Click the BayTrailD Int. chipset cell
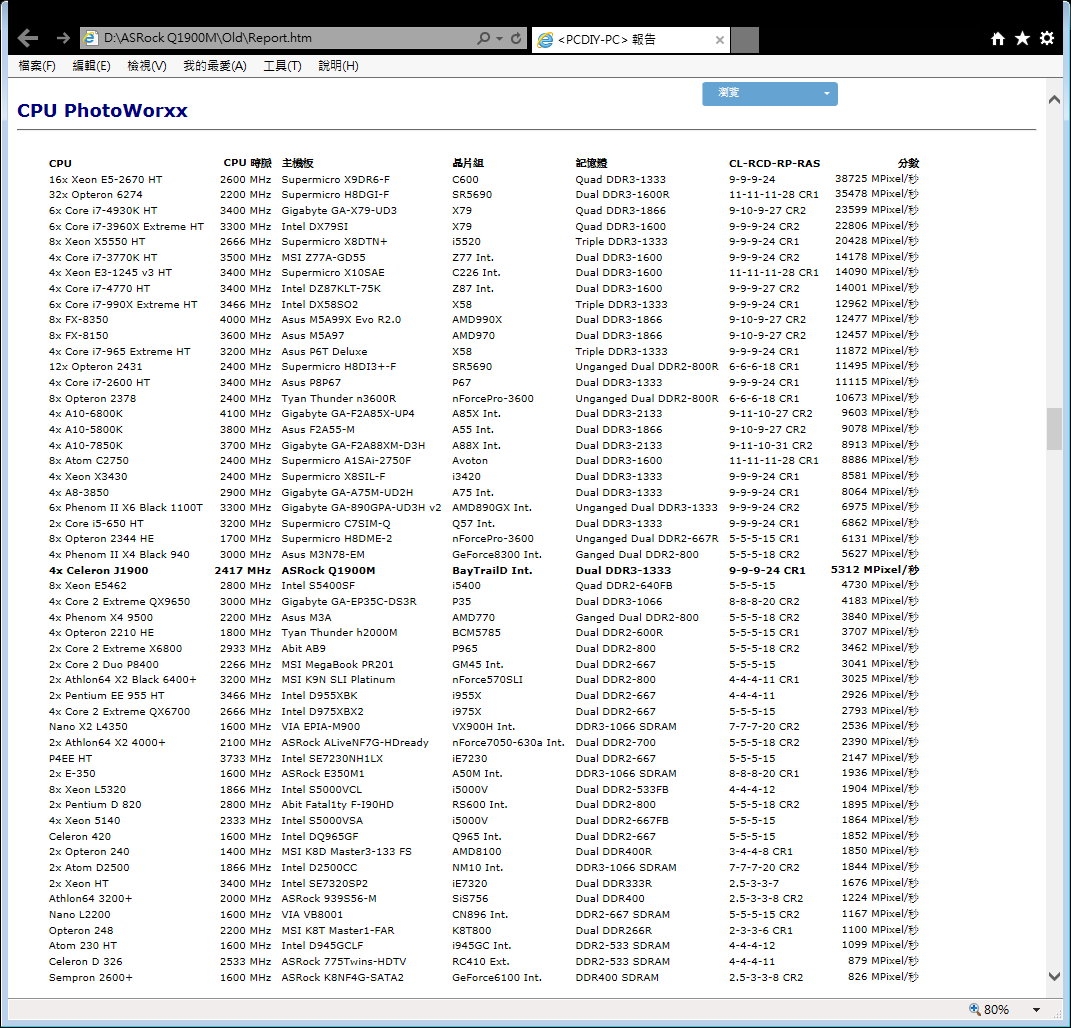The height and width of the screenshot is (1028, 1071). pos(492,570)
